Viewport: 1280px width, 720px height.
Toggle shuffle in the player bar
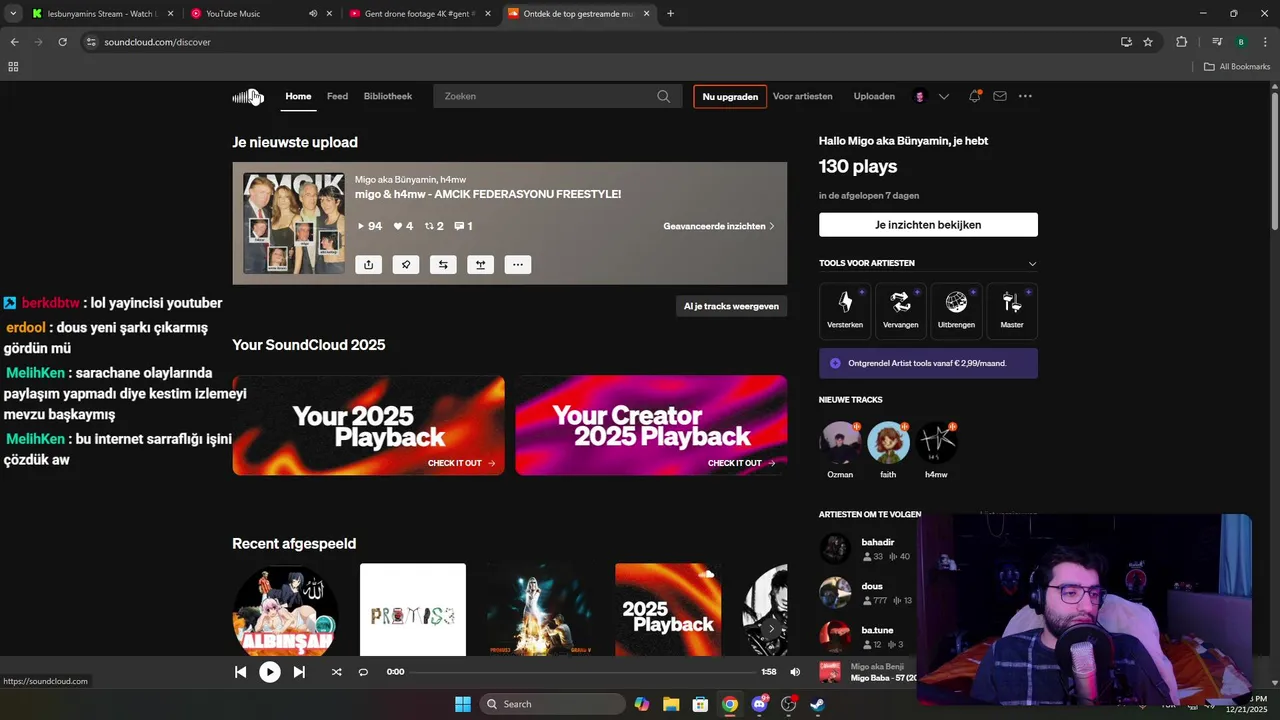click(336, 672)
